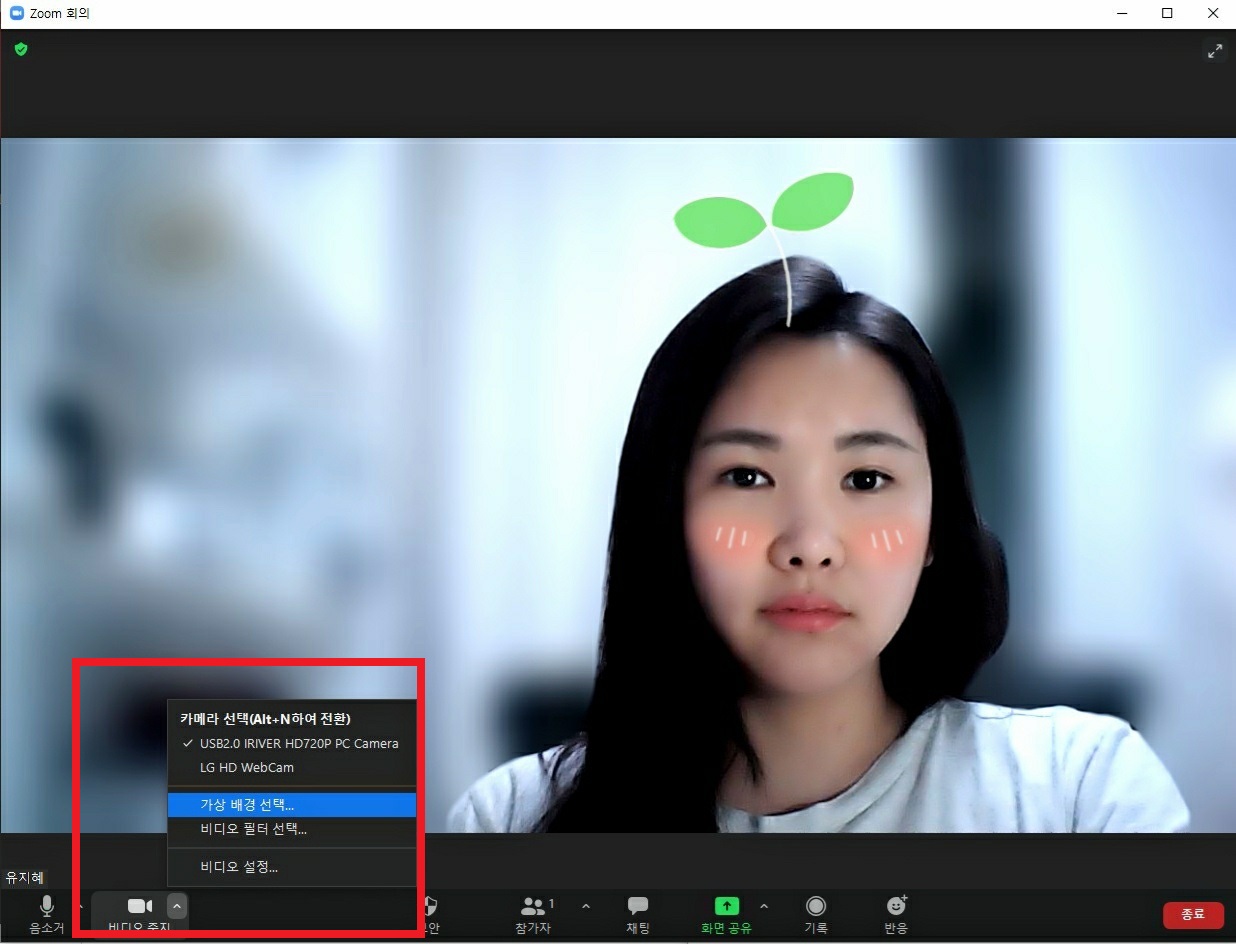Select USB2.0 IRIVER HD720P PC Camera
Image resolution: width=1236 pixels, height=944 pixels.
298,744
